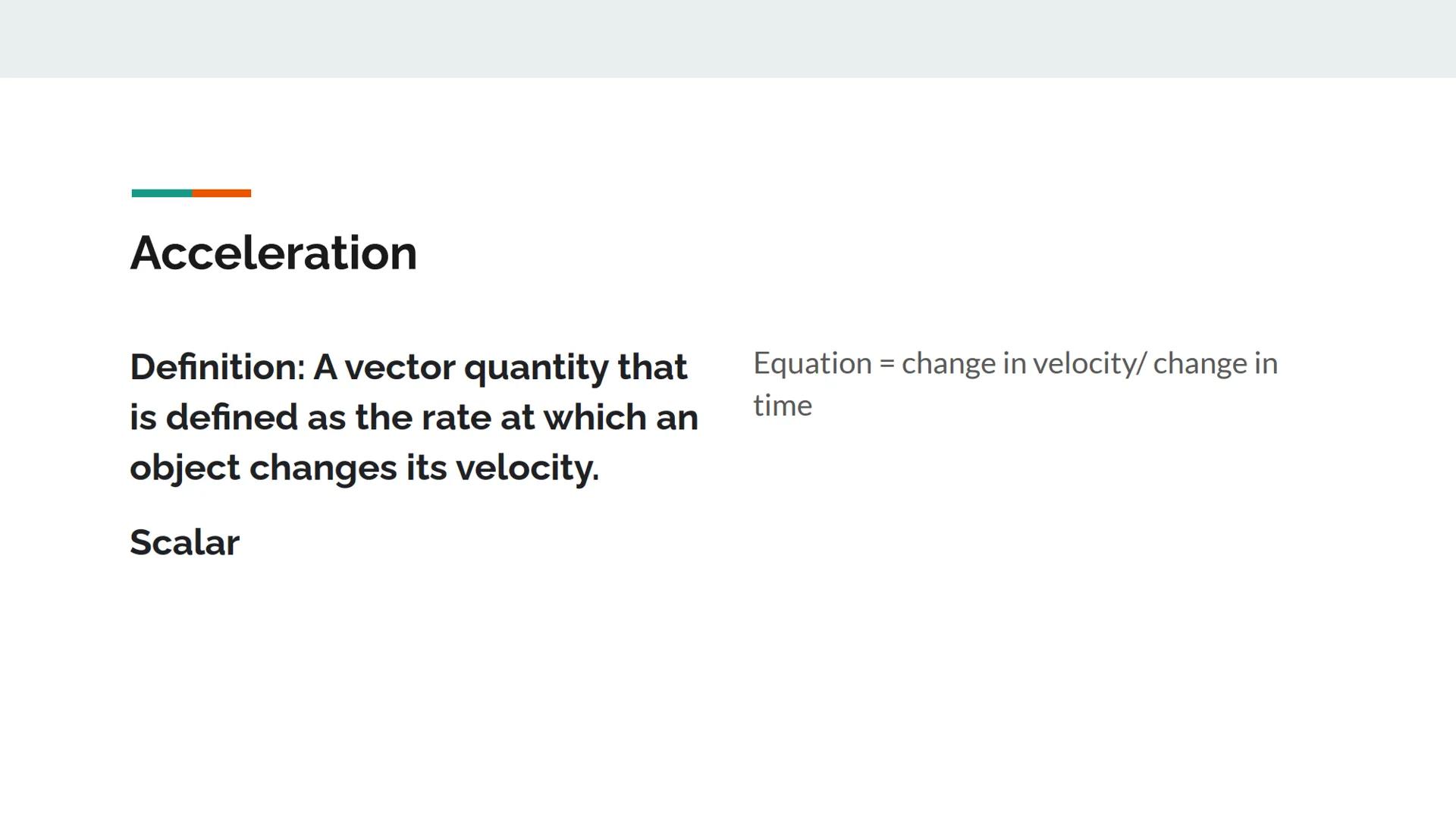Click the word "that" ending the first line

click(x=652, y=368)
